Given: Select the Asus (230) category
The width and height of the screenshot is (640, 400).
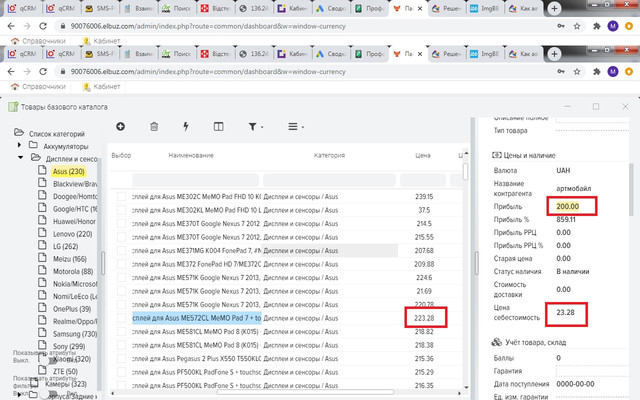Looking at the screenshot, I should point(69,171).
